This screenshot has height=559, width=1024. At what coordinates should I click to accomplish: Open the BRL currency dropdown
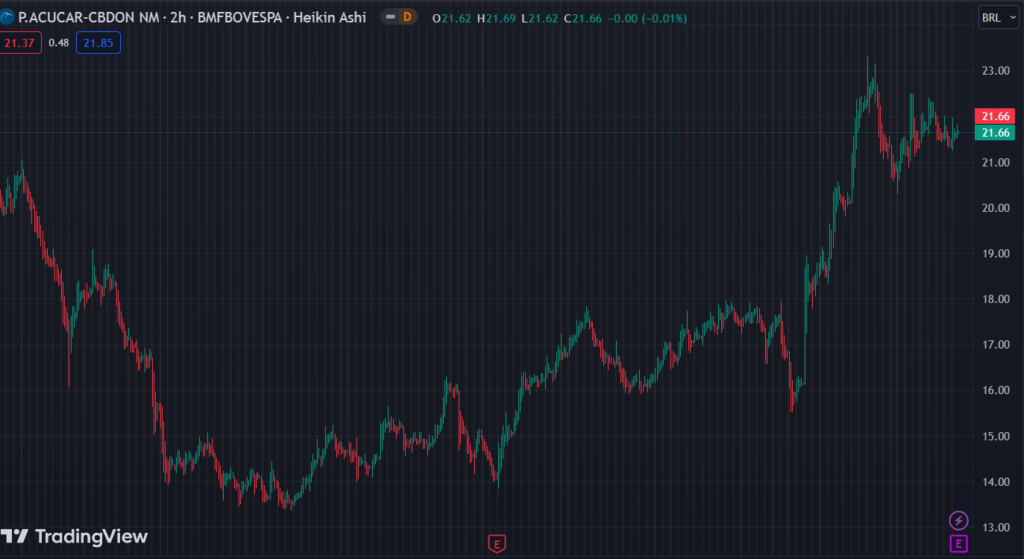point(999,18)
